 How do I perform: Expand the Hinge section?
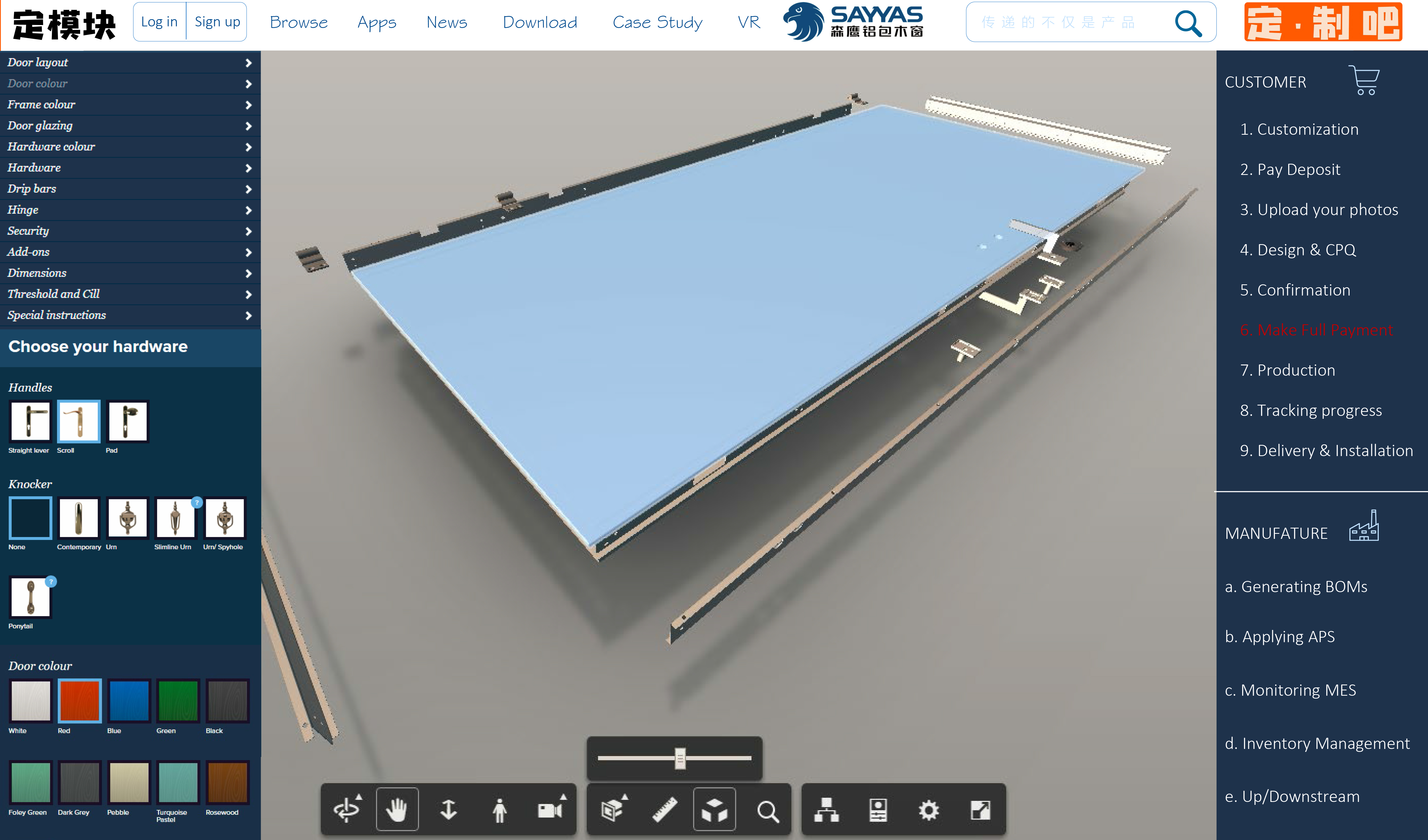(x=130, y=210)
